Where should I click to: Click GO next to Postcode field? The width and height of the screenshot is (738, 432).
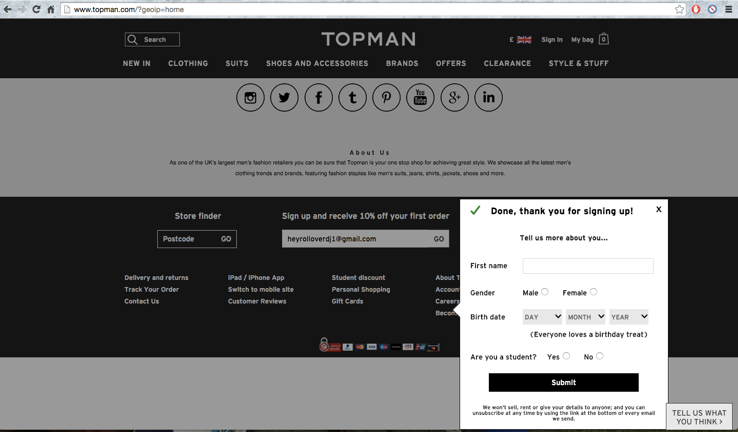point(226,239)
